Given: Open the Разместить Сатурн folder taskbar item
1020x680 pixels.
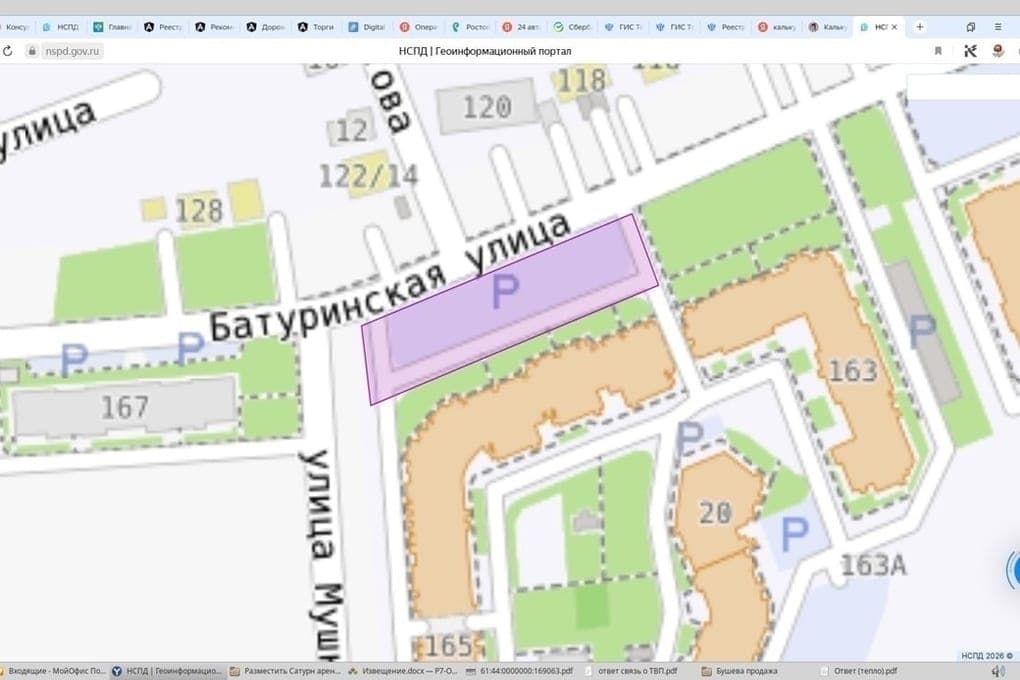Looking at the screenshot, I should click(285, 671).
